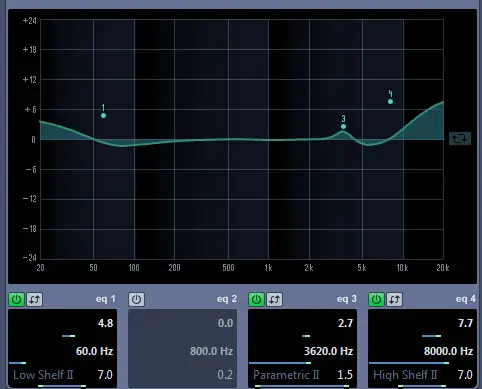This screenshot has width=482, height=389.
Task: Toggle eq 1 band power button
Action: click(x=16, y=299)
